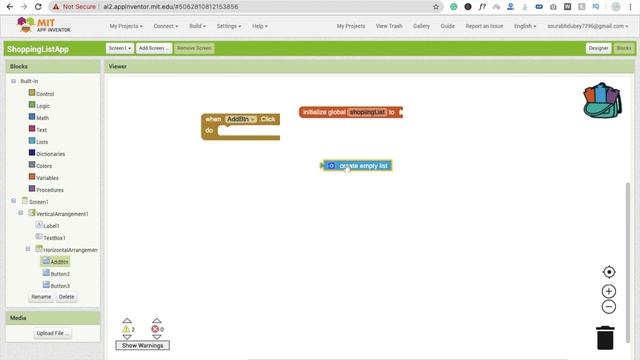640x360 pixels.
Task: Open the Build menu
Action: (x=197, y=26)
